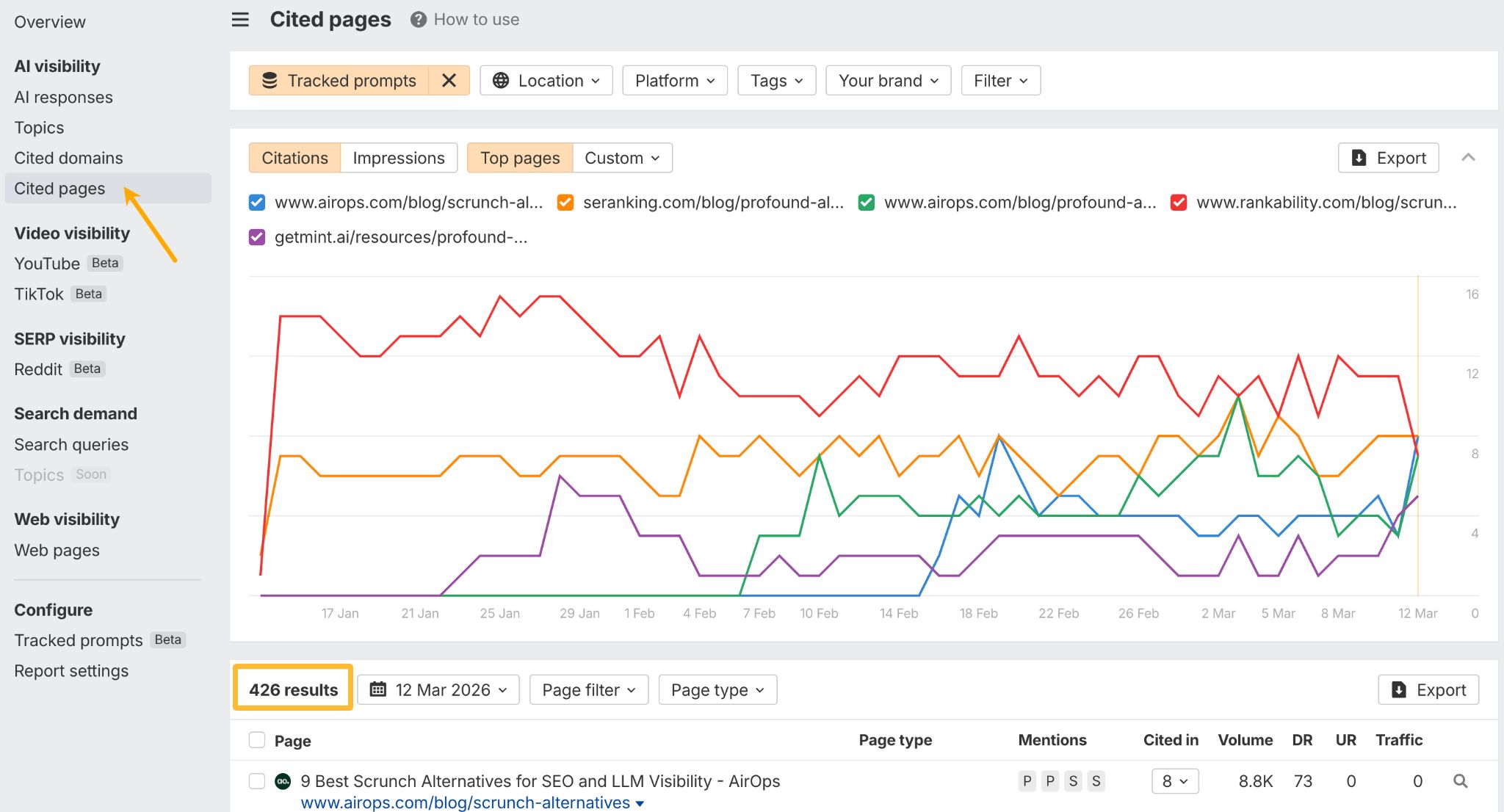Switch to the Impressions tab
1504x812 pixels.
tap(399, 157)
